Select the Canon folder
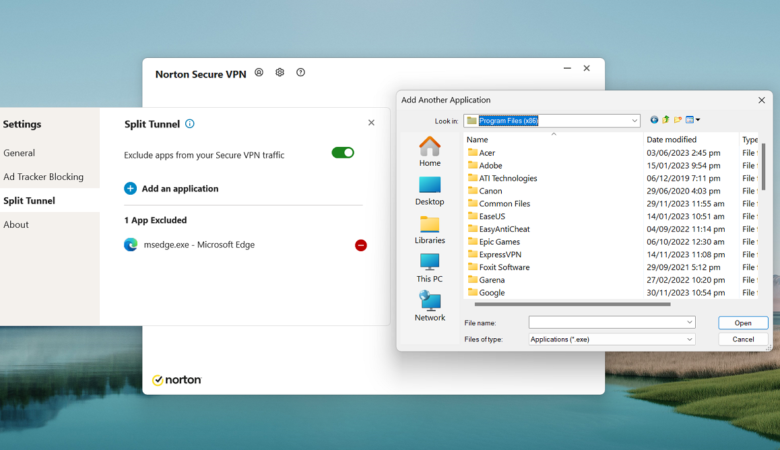The height and width of the screenshot is (450, 780). coord(485,191)
